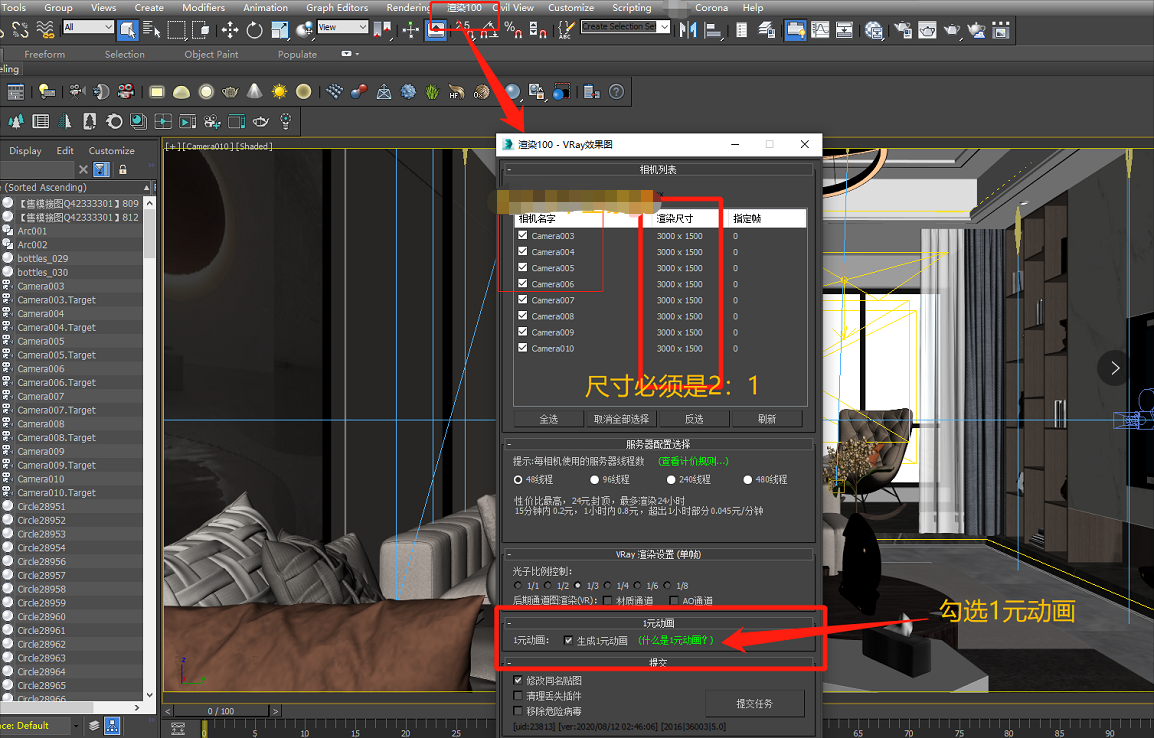This screenshot has width=1154, height=738.
Task: Open Render Setup teapot icon
Action: point(903,30)
